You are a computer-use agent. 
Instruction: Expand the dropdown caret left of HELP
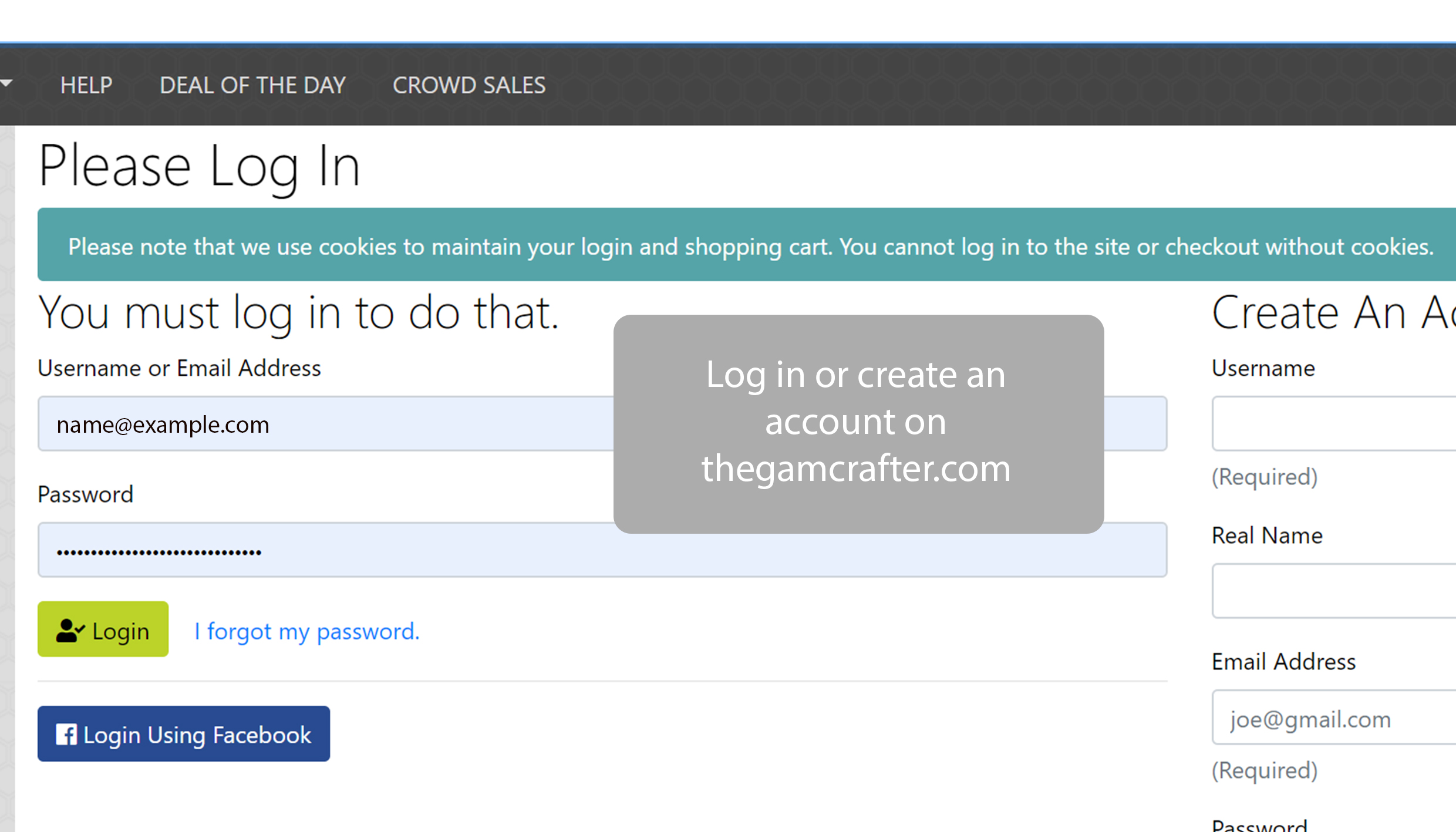(x=6, y=84)
